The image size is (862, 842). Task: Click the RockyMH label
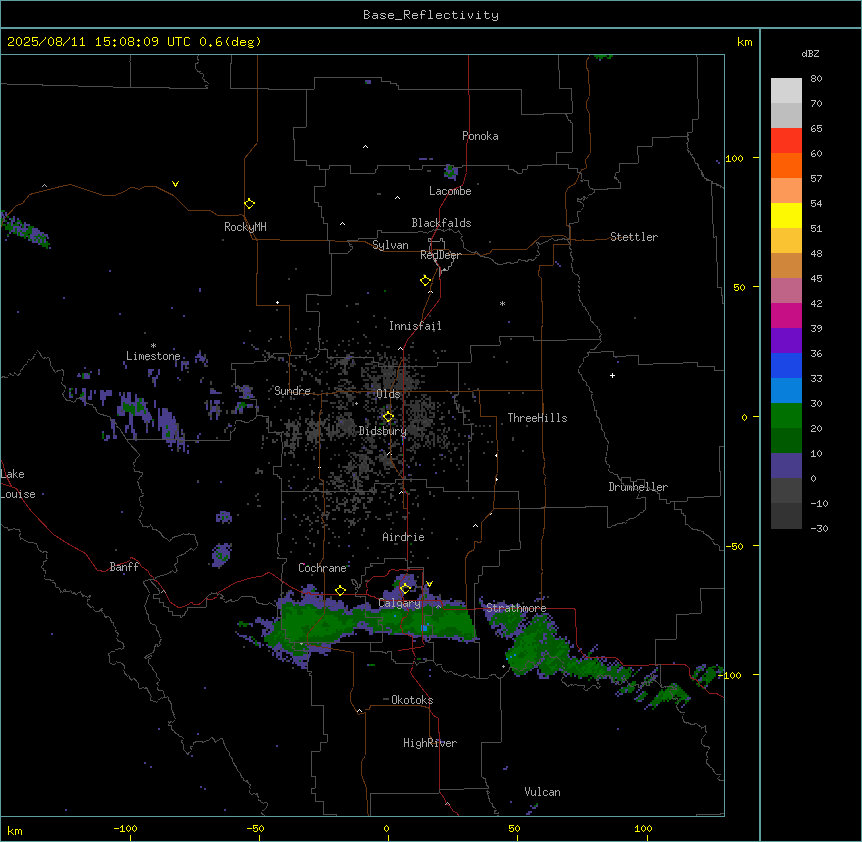[245, 227]
